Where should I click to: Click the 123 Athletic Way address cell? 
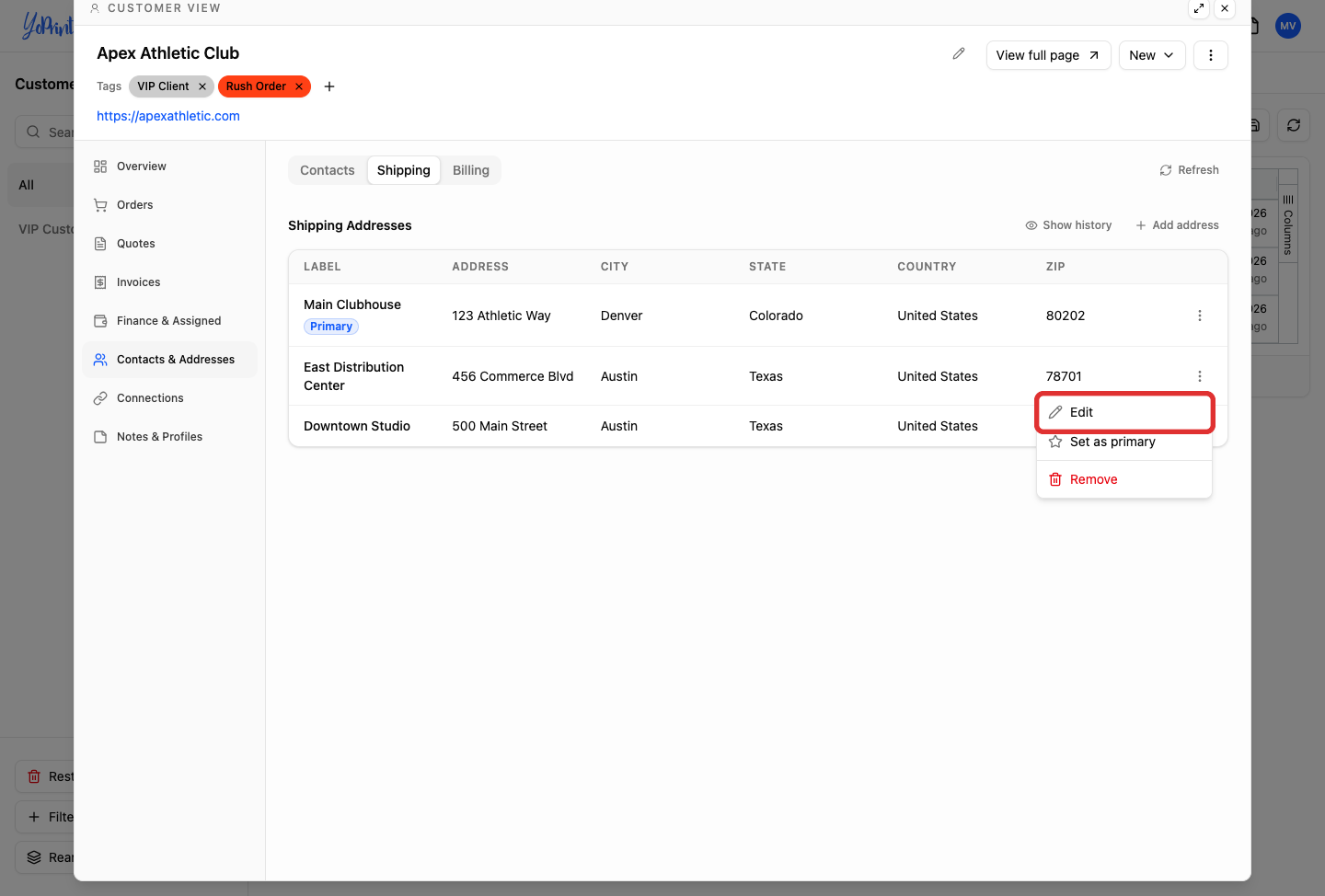click(501, 316)
